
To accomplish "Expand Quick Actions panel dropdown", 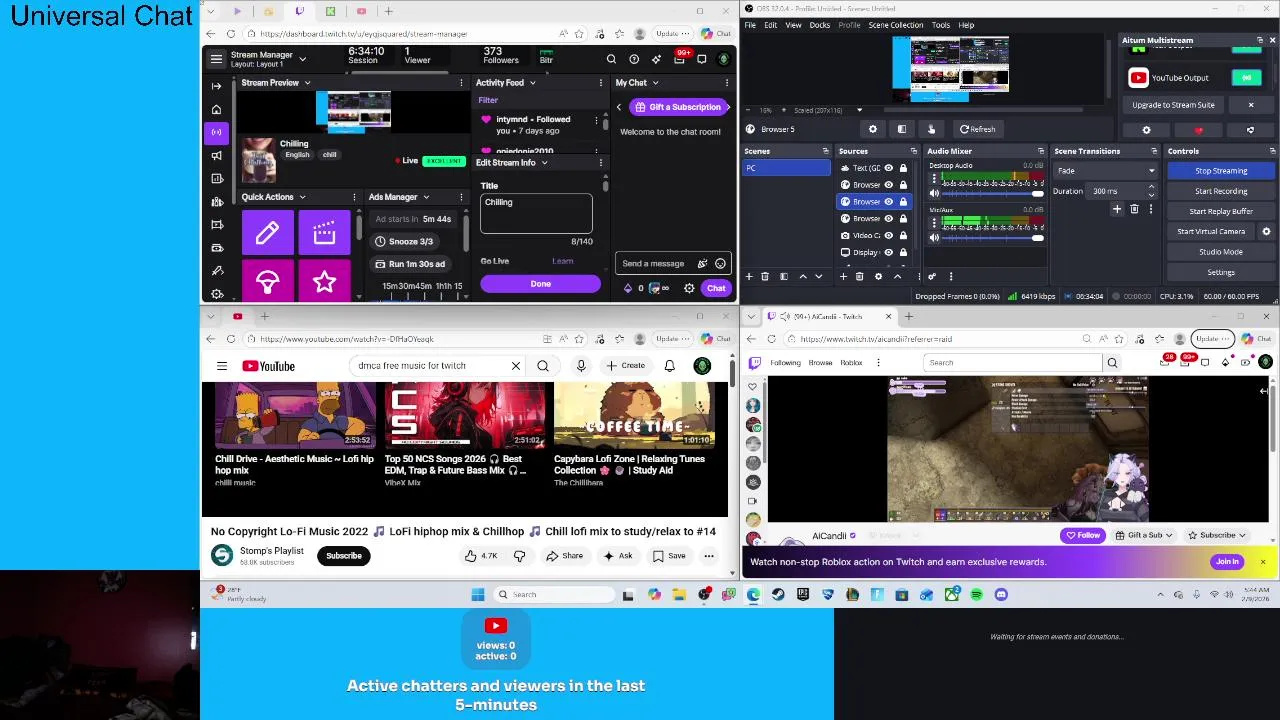I will point(302,197).
